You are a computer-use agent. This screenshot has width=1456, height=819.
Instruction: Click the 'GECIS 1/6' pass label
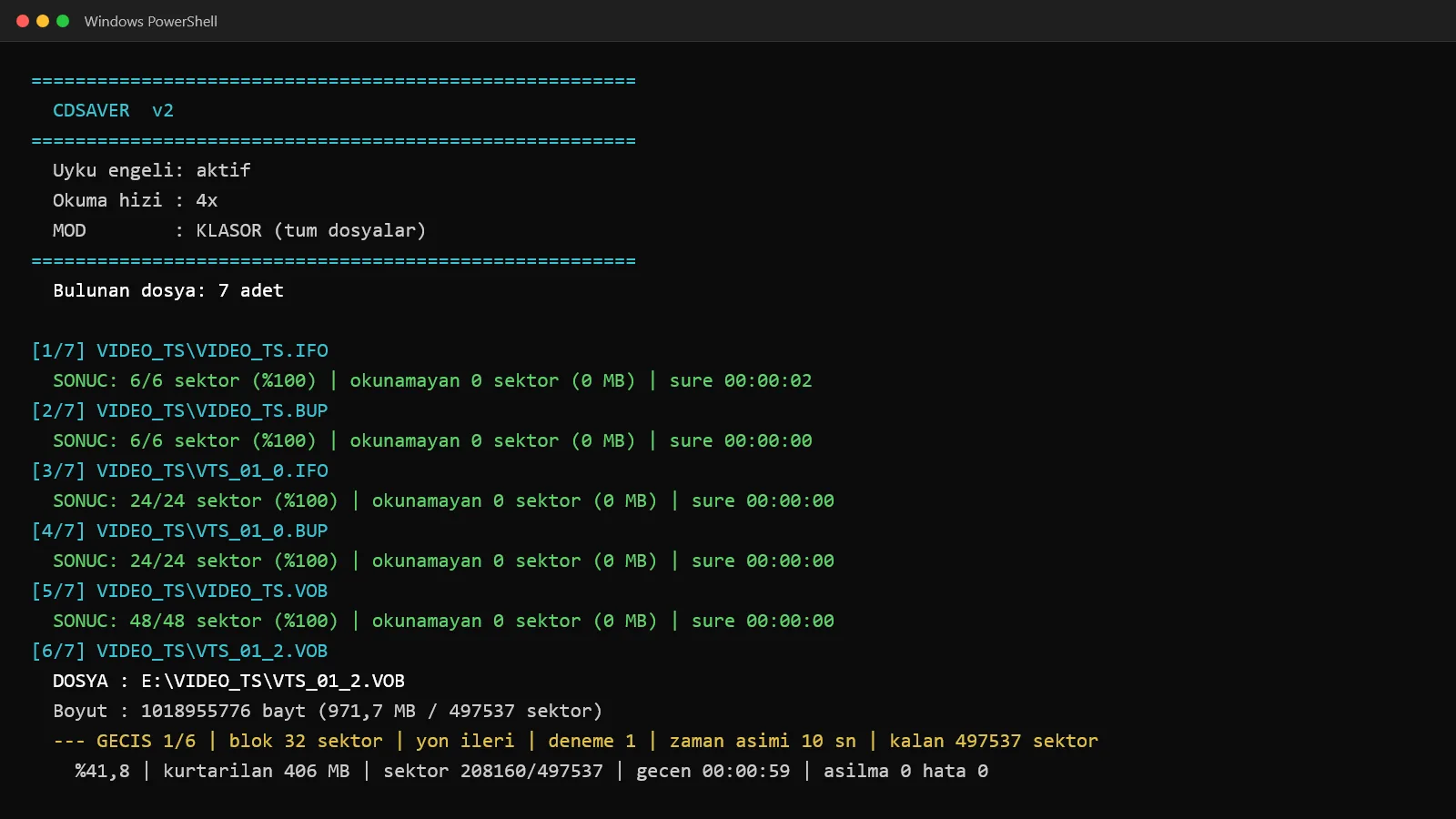[x=146, y=741]
